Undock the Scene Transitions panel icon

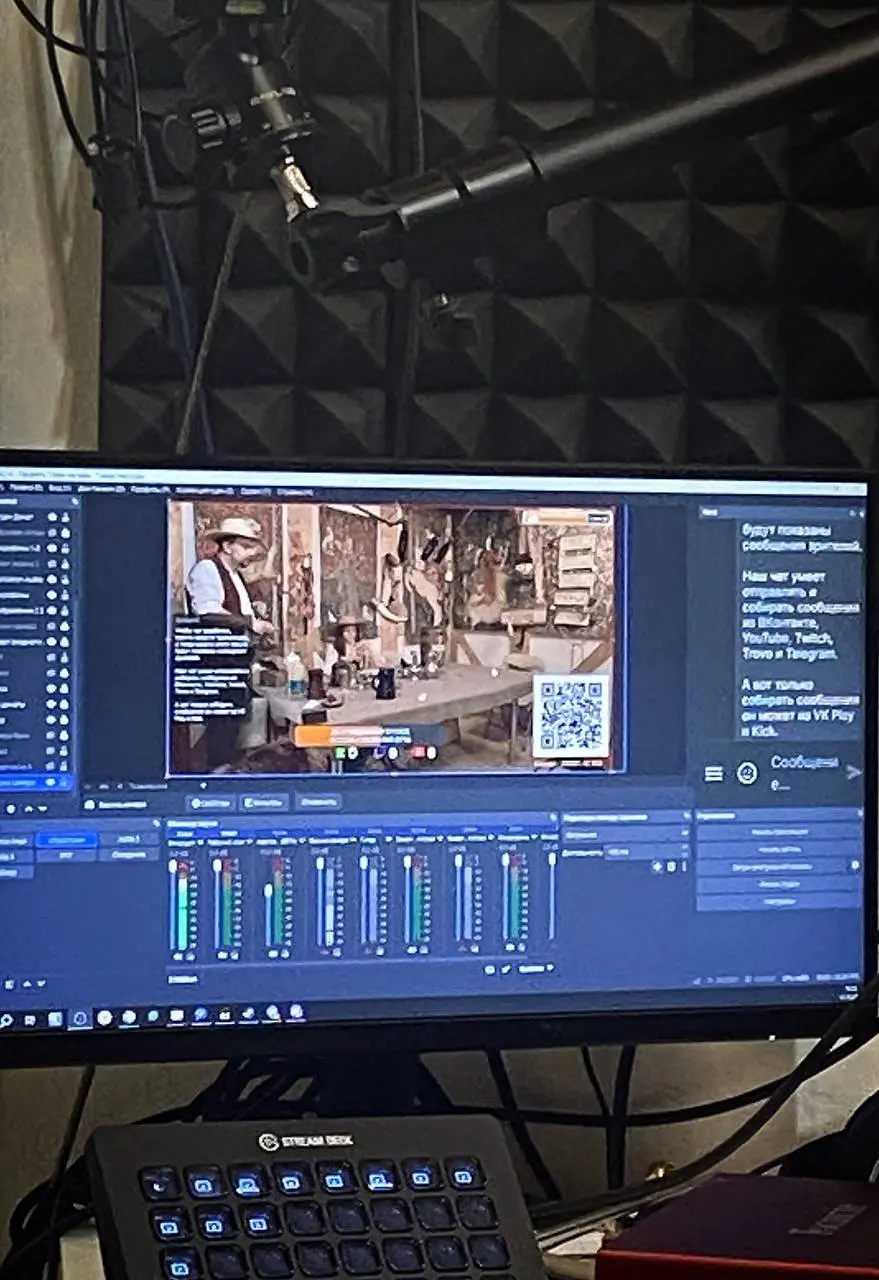685,817
